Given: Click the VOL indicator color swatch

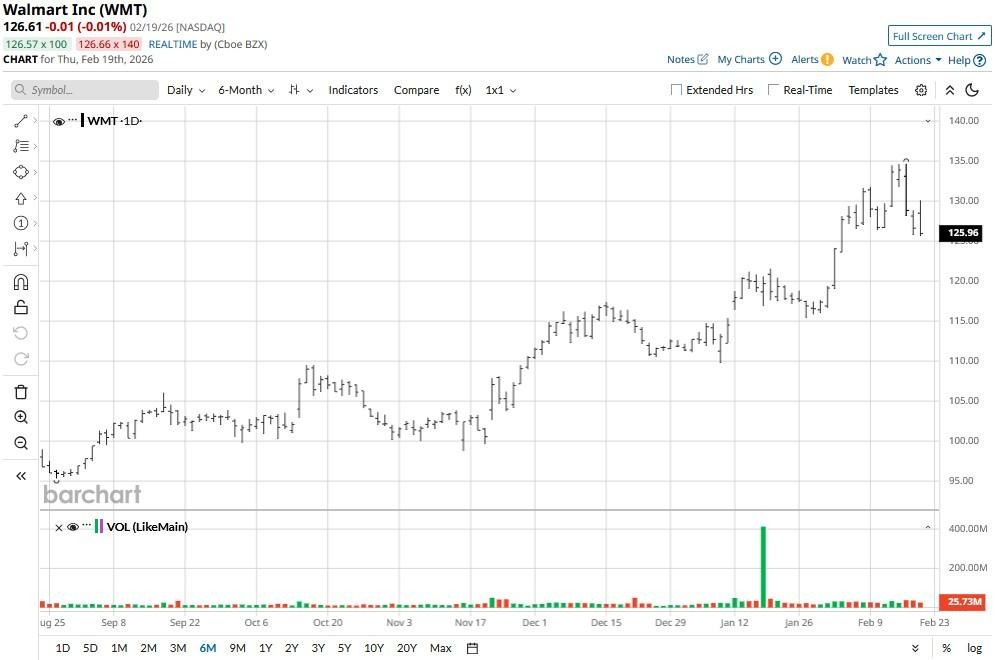Looking at the screenshot, I should [98, 526].
